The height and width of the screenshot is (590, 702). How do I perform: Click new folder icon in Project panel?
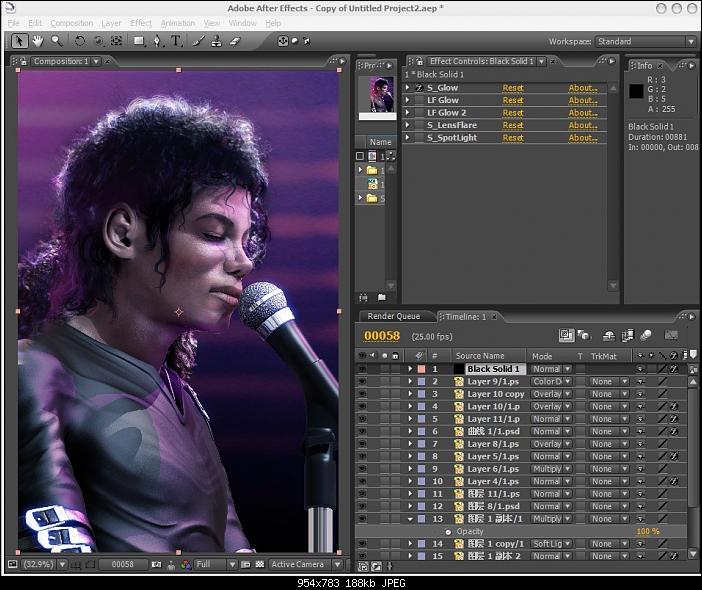(x=381, y=297)
